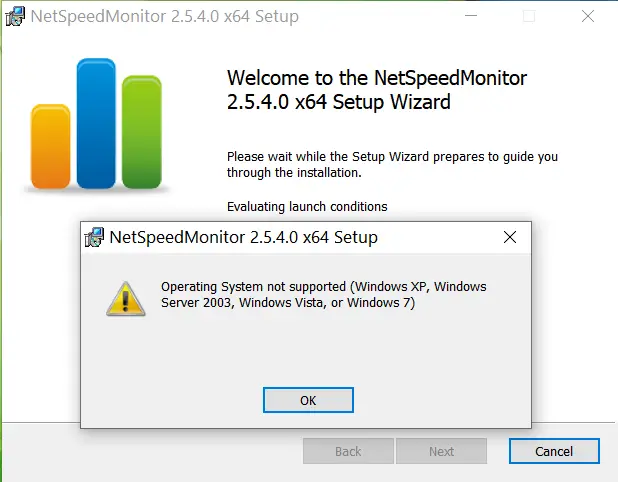Screen dimensions: 618x482
Task: Close the main Setup window with the X
Action: 588,16
